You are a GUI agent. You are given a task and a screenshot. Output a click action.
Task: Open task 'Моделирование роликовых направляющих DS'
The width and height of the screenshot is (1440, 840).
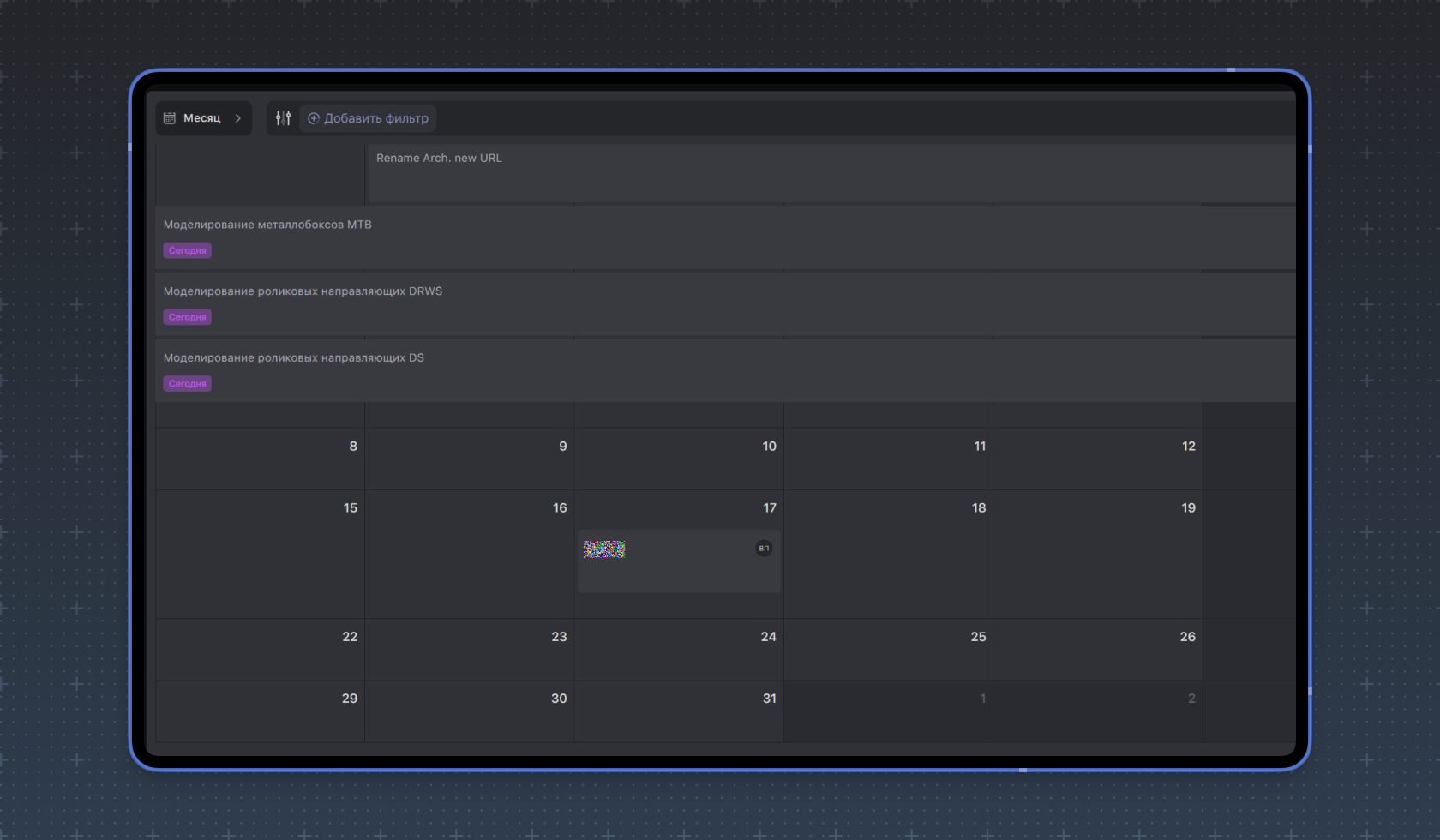coord(293,358)
